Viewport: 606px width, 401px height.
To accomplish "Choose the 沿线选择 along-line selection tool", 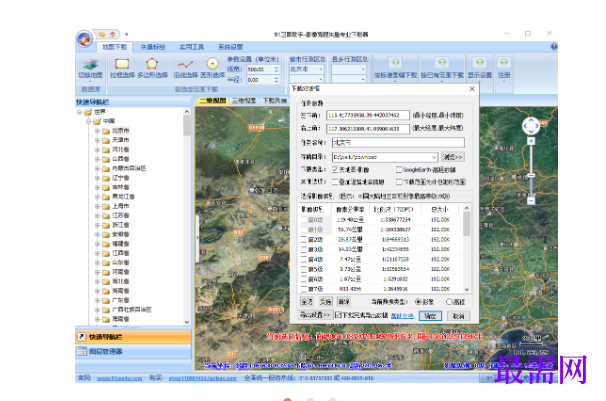I will (186, 69).
